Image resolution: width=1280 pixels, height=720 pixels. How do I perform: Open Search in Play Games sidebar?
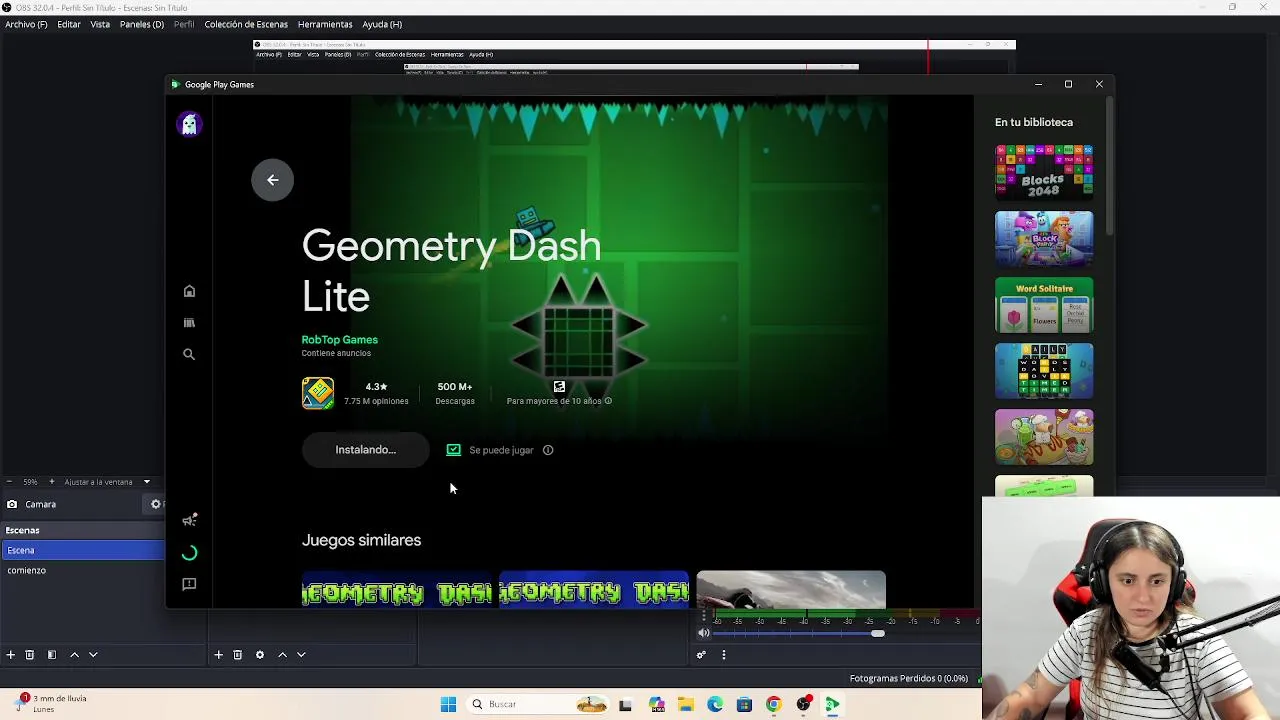(x=189, y=354)
